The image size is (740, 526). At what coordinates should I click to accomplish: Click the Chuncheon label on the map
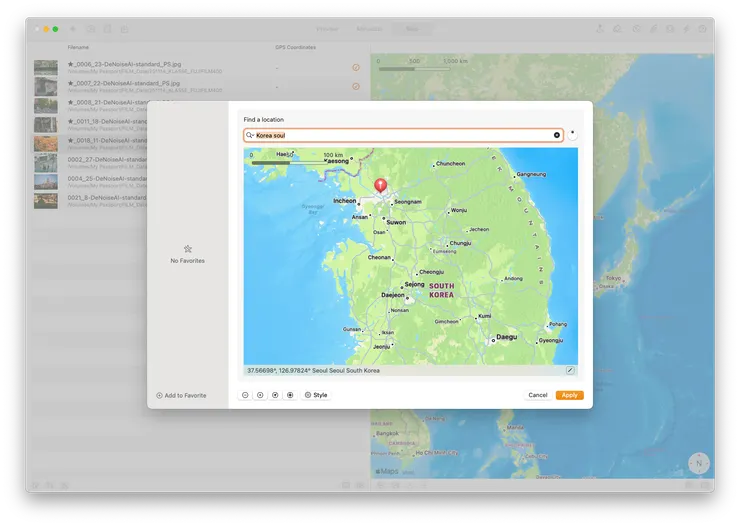(x=450, y=163)
